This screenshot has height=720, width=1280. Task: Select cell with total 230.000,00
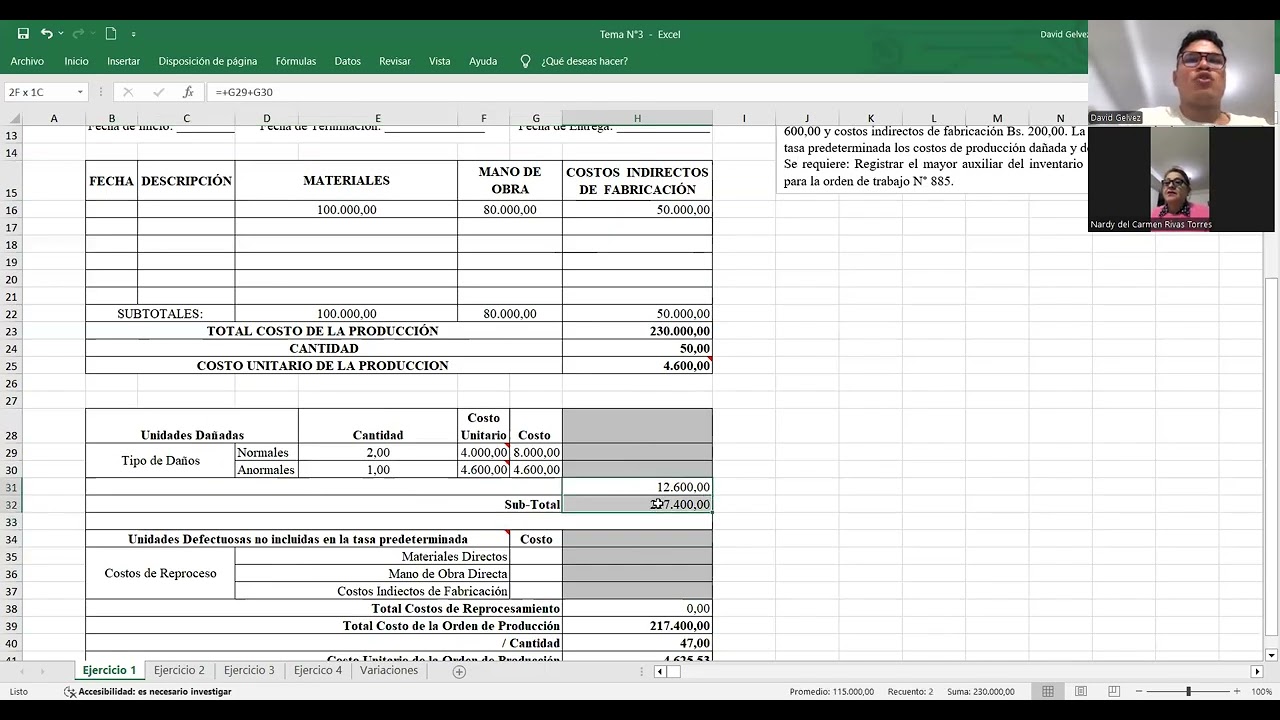(x=637, y=331)
